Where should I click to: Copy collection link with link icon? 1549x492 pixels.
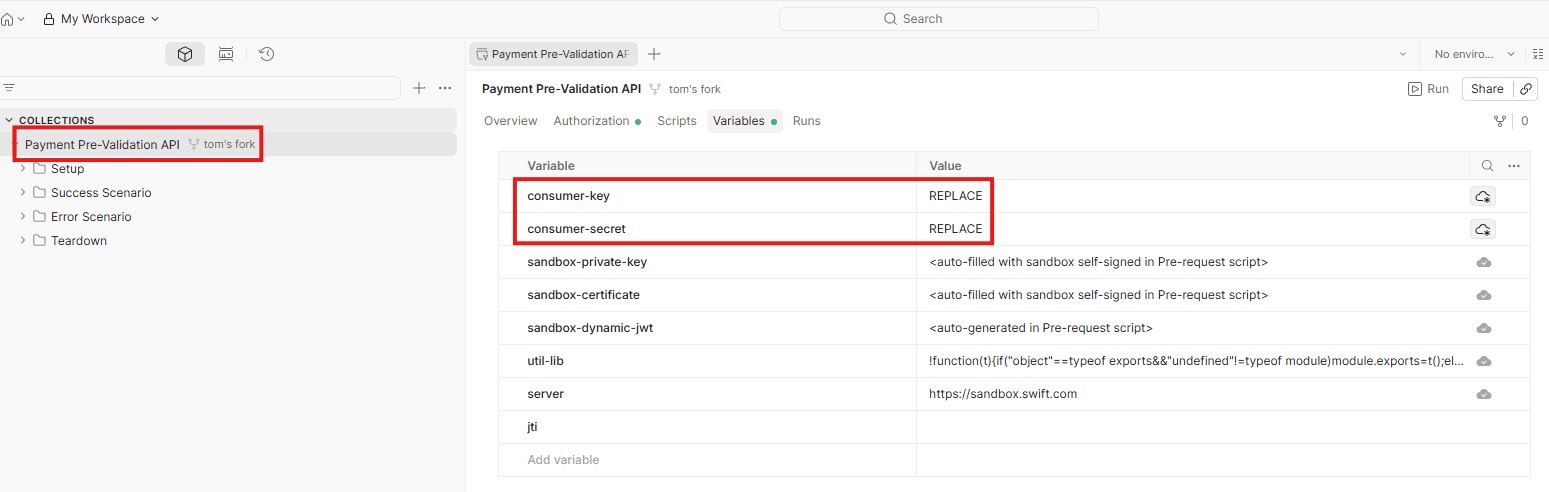(x=1526, y=89)
